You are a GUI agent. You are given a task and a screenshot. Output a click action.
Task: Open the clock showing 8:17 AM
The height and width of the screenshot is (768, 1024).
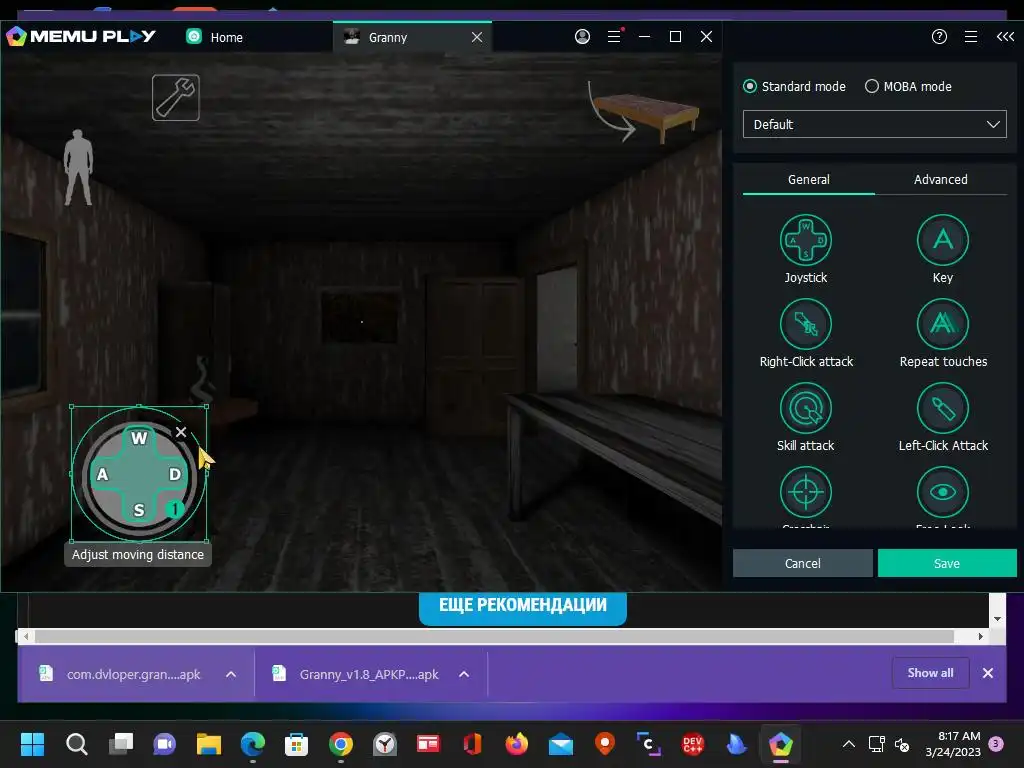coord(953,744)
